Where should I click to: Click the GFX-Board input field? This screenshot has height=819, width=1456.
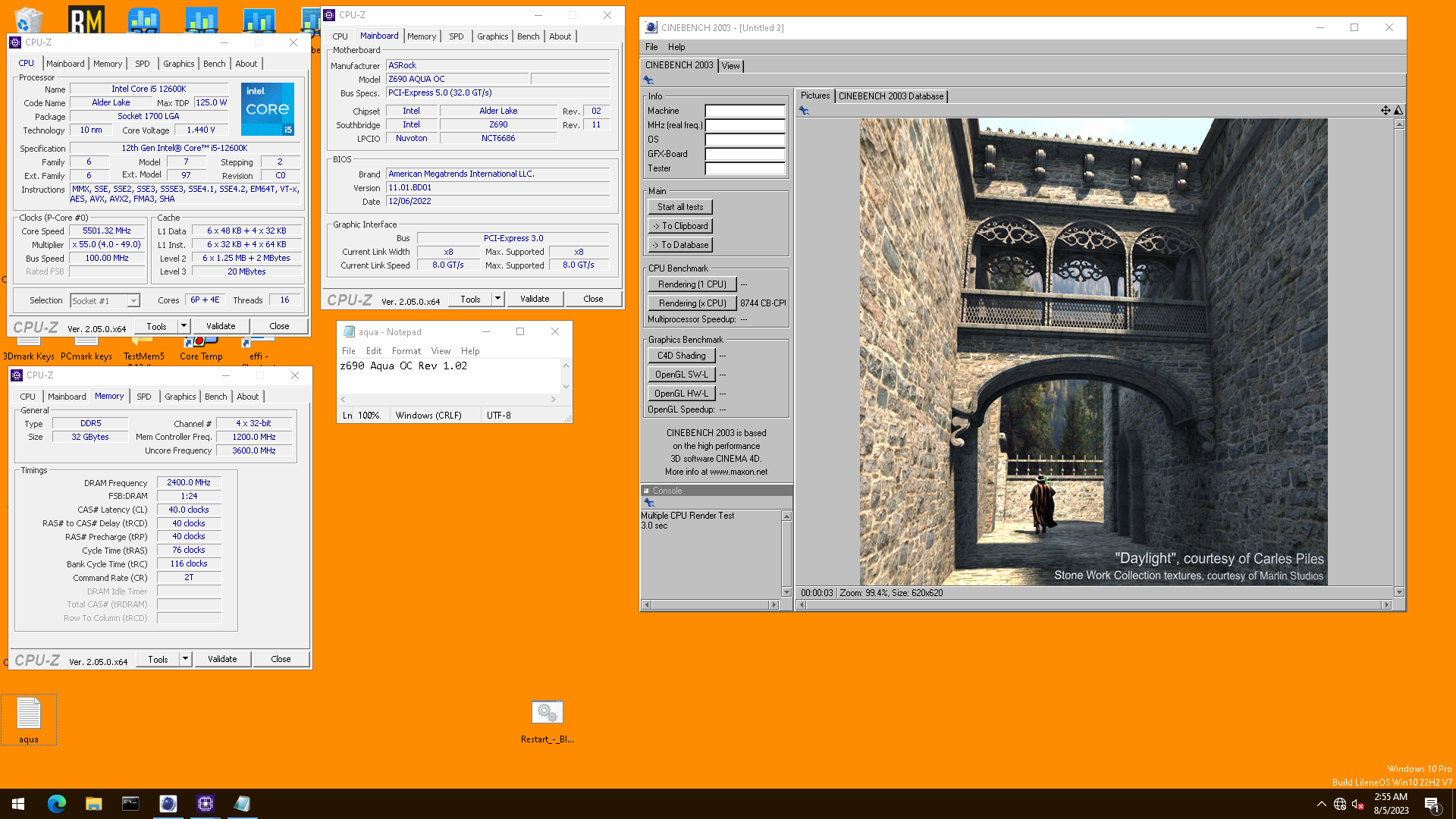(x=745, y=154)
